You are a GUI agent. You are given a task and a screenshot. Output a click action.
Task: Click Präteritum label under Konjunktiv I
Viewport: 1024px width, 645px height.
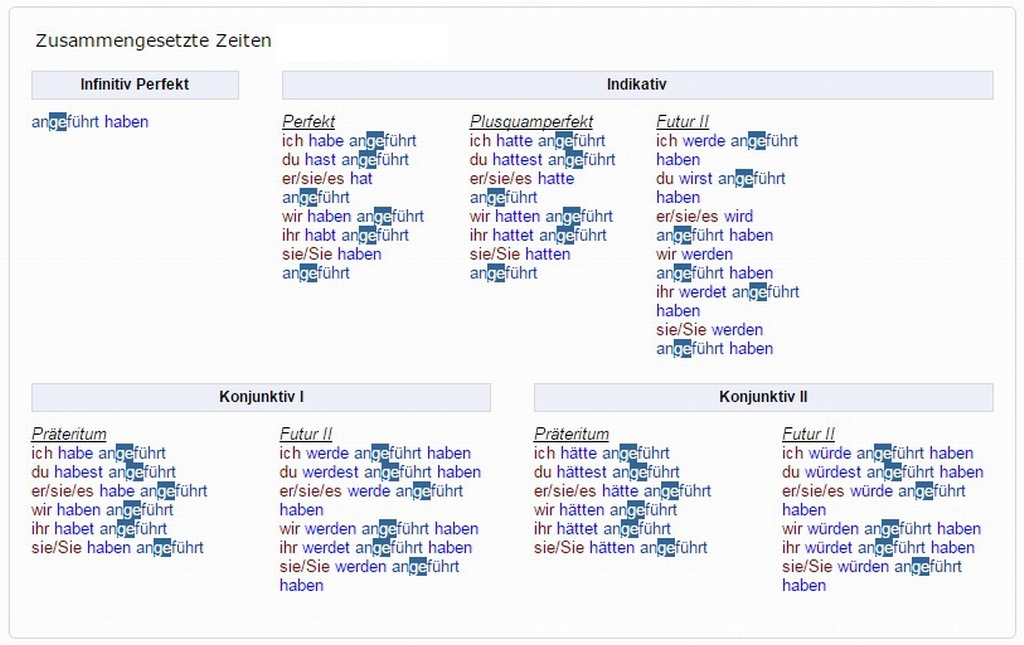point(68,434)
